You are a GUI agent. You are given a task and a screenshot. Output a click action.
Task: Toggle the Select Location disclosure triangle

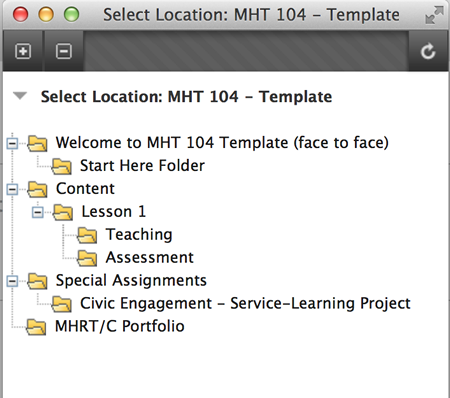coord(20,96)
